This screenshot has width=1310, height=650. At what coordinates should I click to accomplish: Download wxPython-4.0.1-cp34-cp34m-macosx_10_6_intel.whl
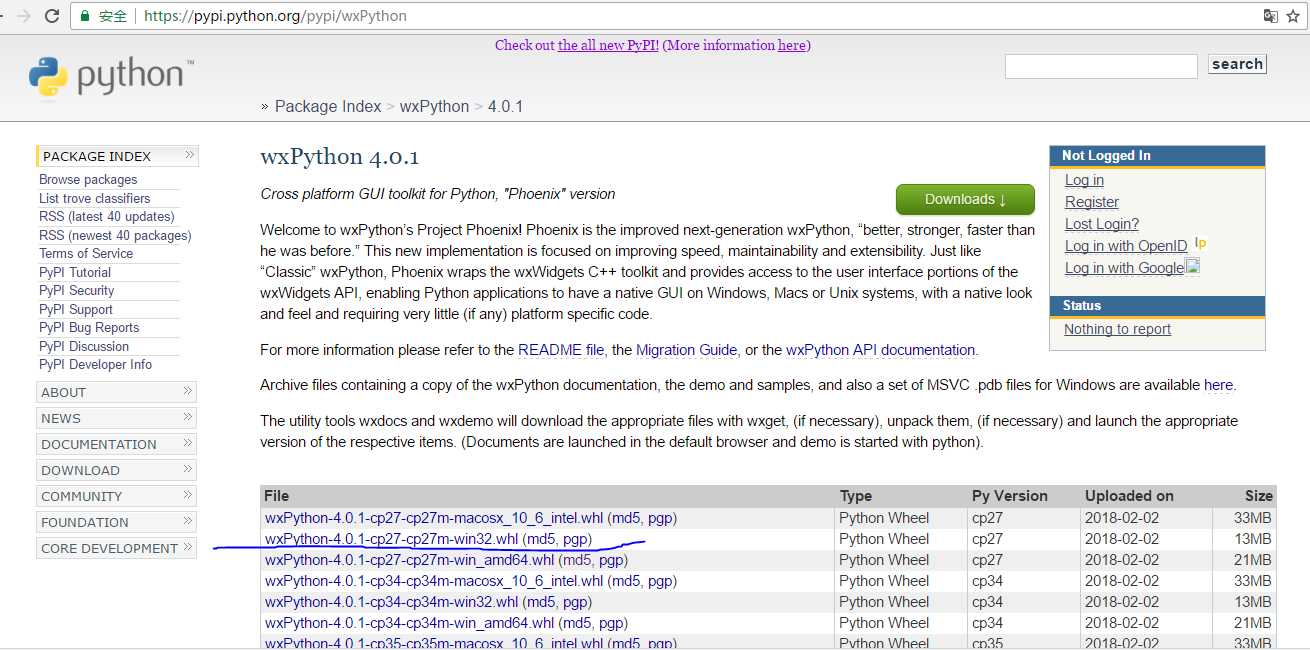434,581
